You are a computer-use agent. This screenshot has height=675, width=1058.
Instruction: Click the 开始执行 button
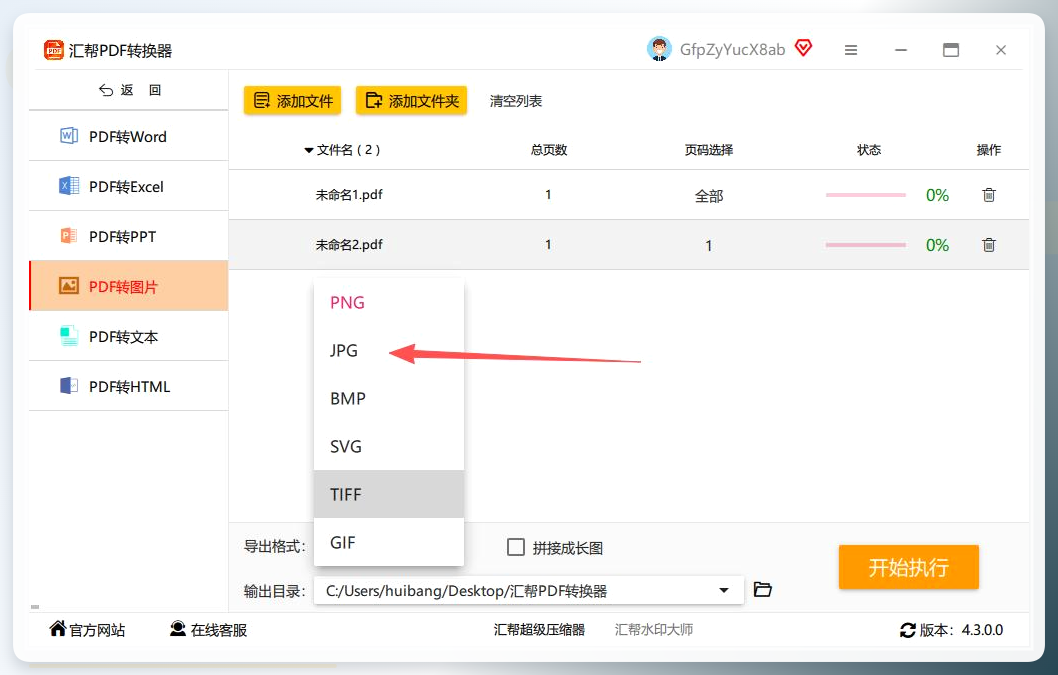(908, 567)
